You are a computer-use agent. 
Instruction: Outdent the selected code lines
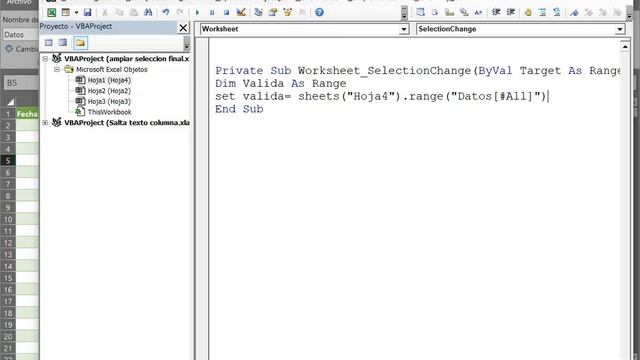pyautogui.click(x=510, y=12)
